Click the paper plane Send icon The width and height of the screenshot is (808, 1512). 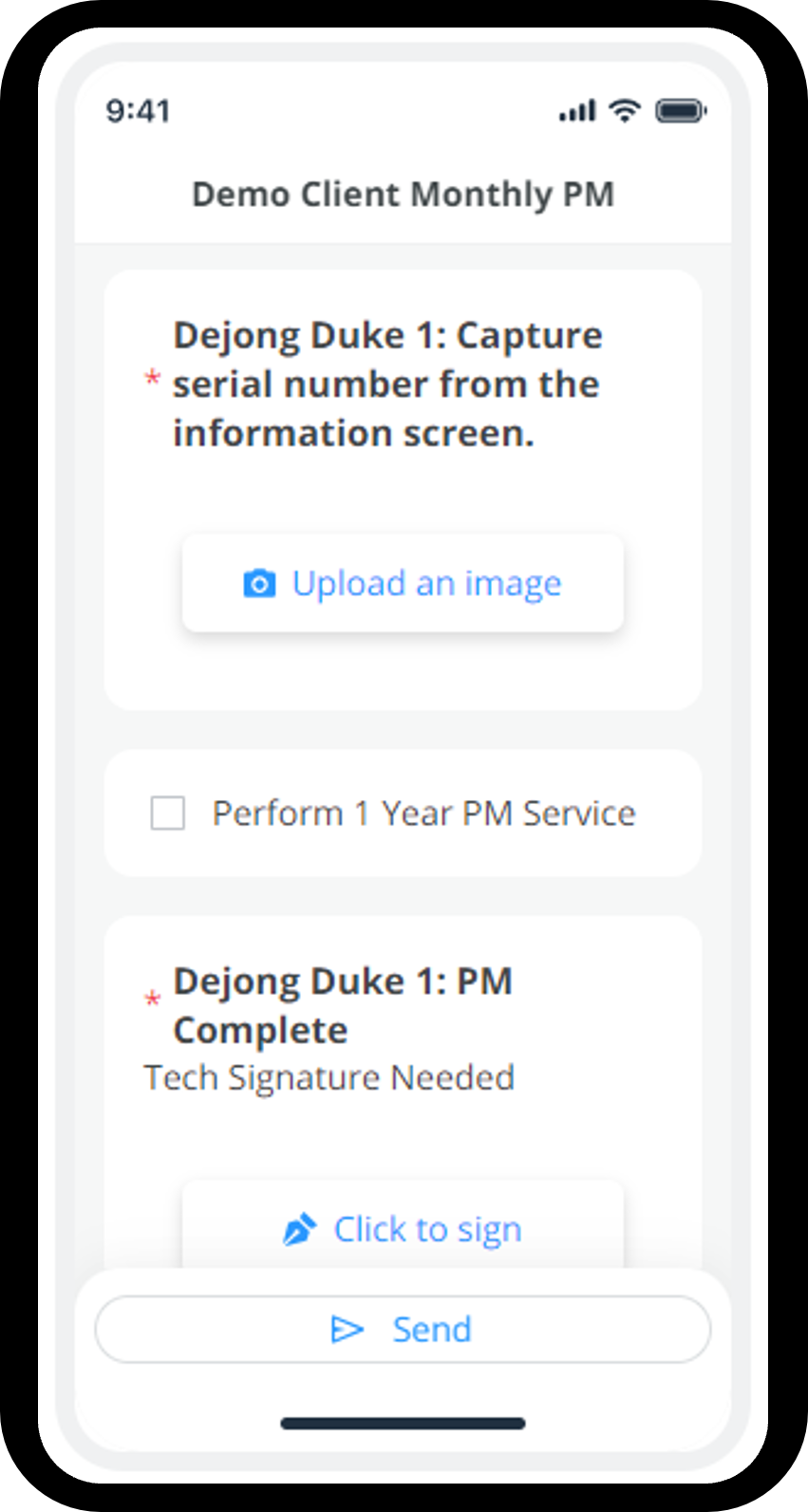click(347, 1330)
